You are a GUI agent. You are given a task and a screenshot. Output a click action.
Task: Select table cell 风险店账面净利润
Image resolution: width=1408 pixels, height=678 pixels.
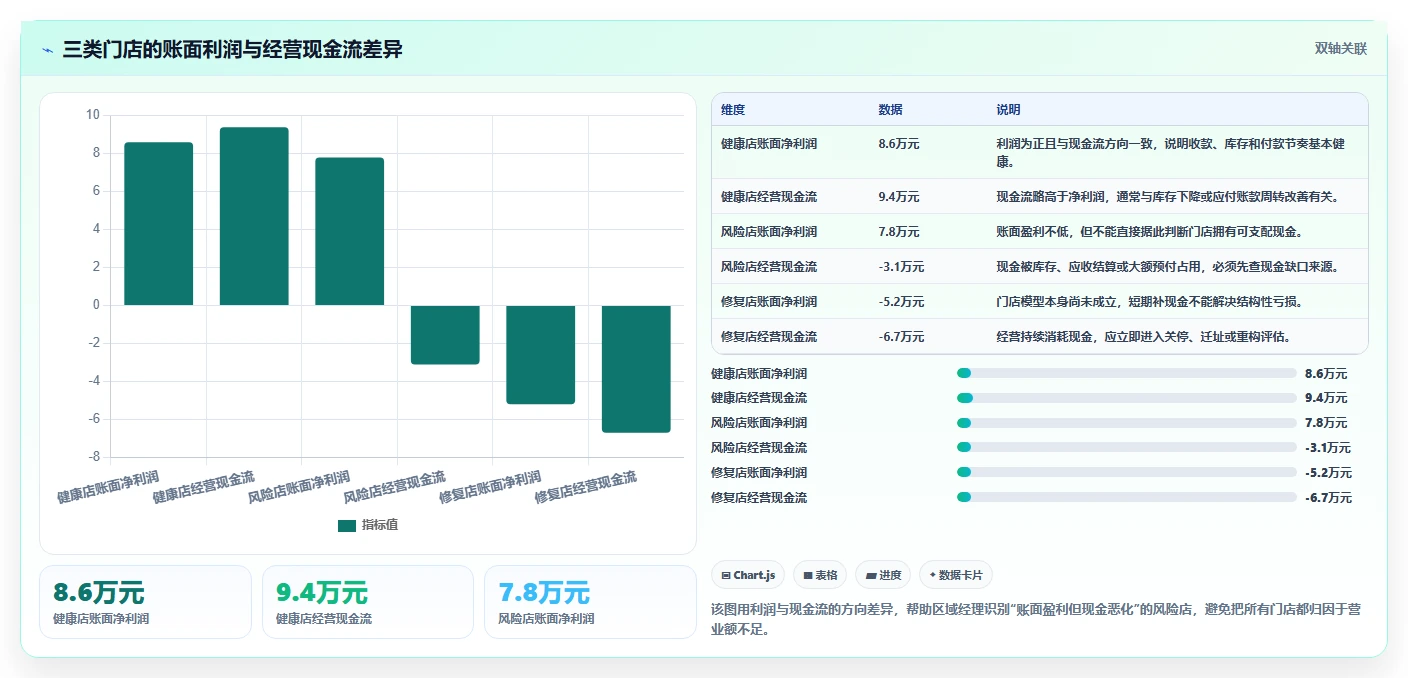coord(769,232)
